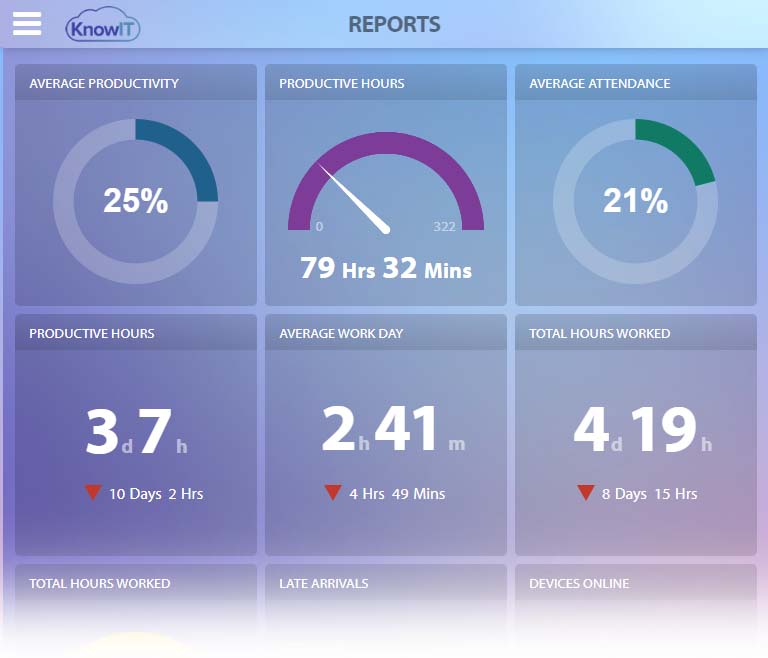Screen dimensions: 768x658
Task: Click the Productive Hours gauge card header
Action: (x=386, y=83)
